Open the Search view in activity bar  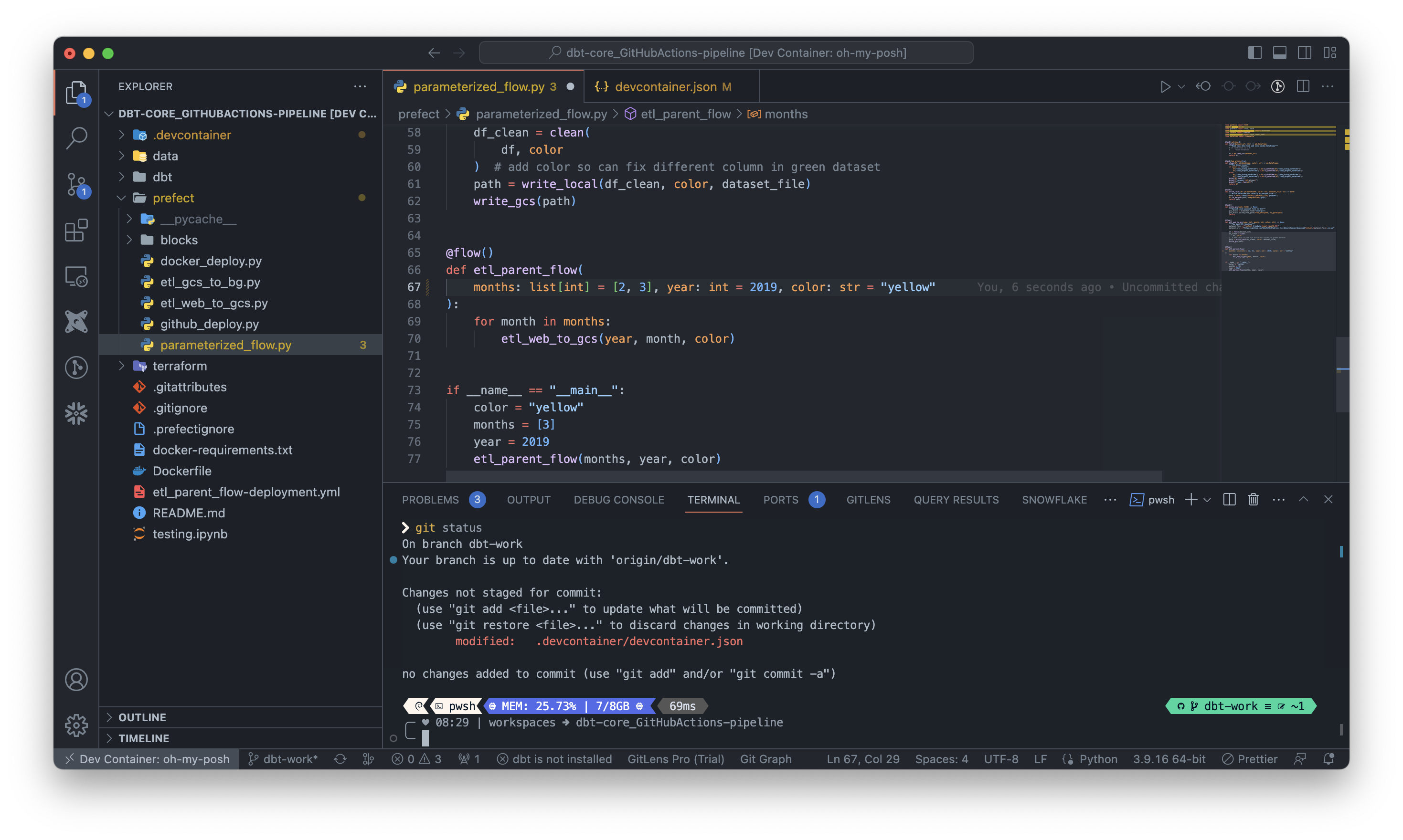(x=76, y=137)
